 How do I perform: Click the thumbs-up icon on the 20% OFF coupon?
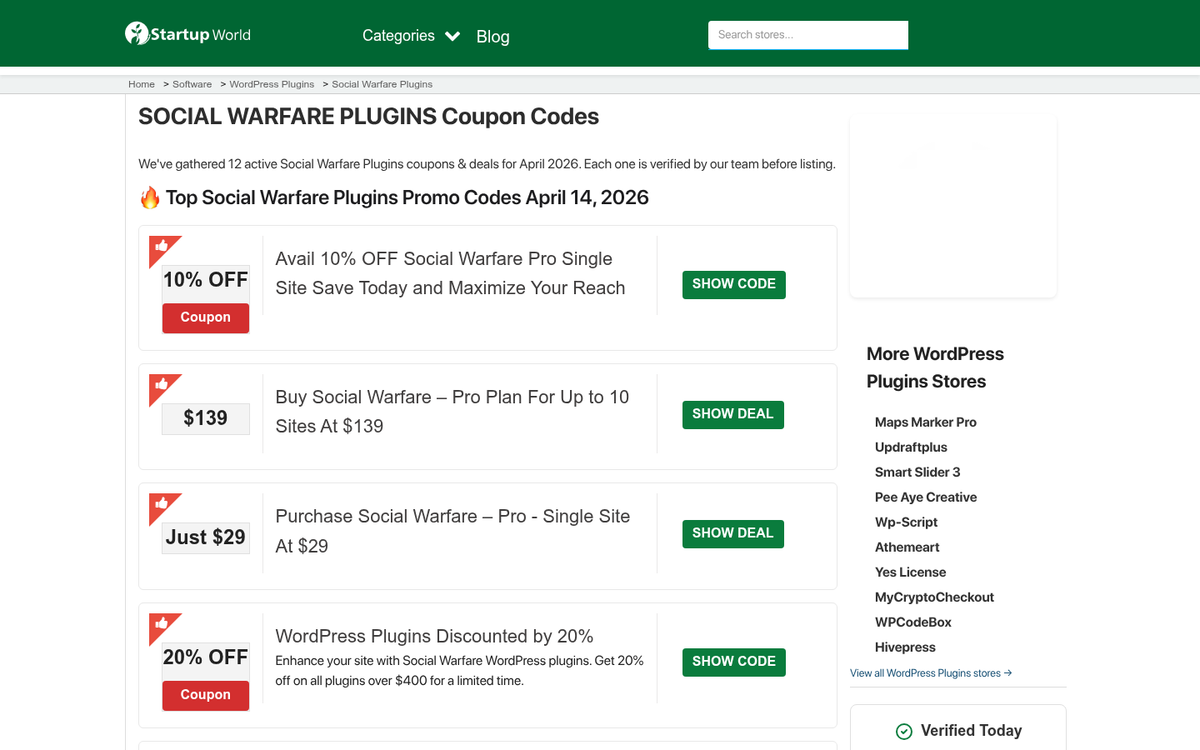click(x=163, y=623)
